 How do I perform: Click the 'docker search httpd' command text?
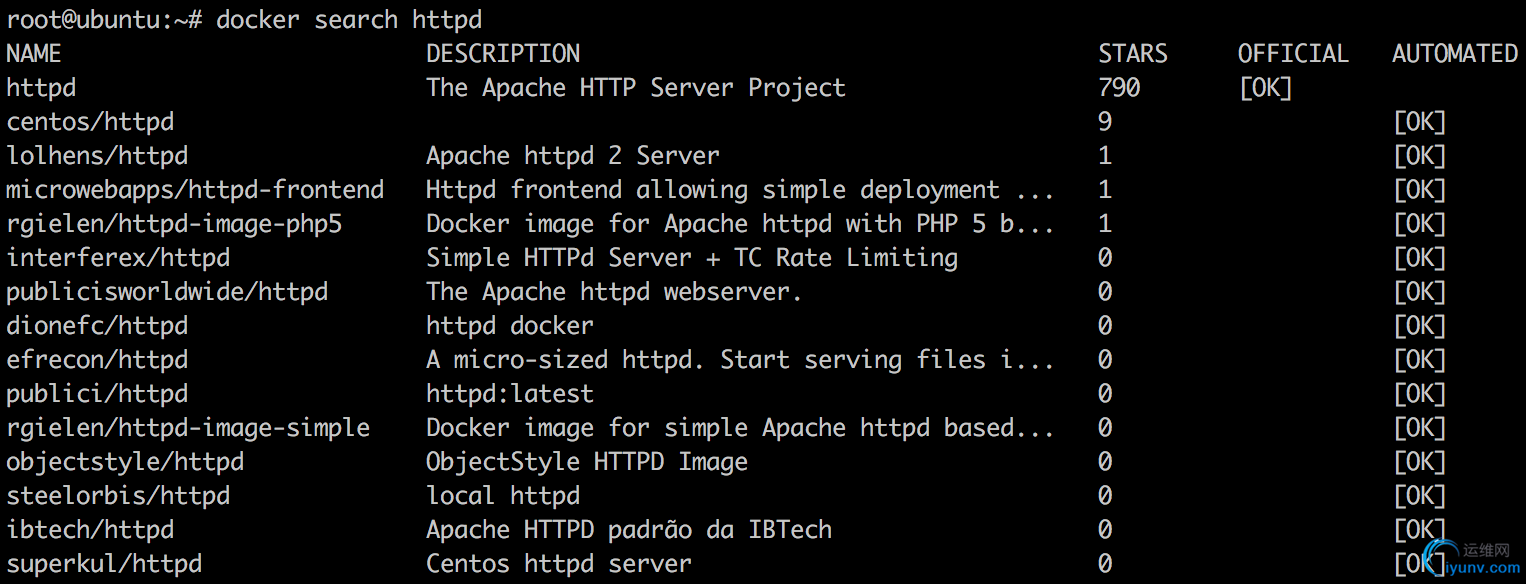click(349, 20)
